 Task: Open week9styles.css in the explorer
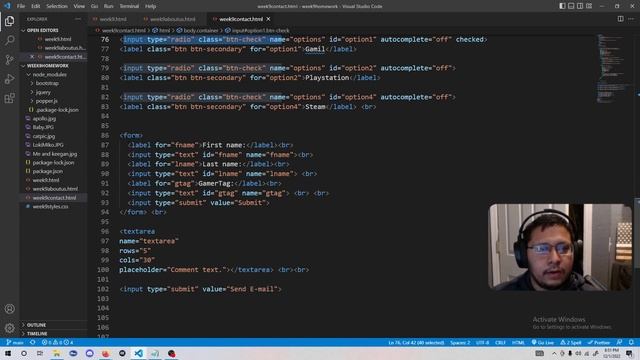coord(50,207)
